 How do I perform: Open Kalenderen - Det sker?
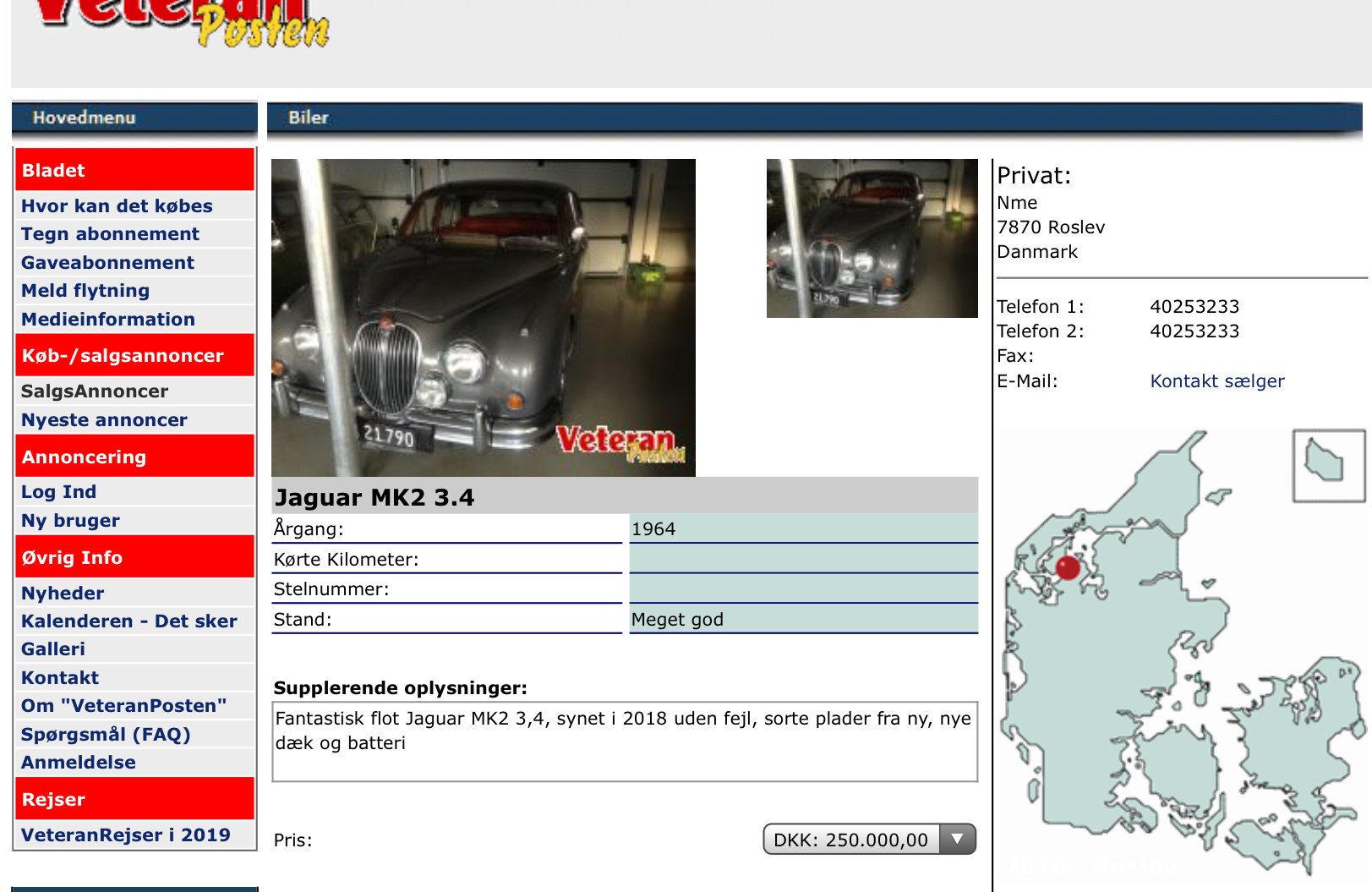coord(129,621)
